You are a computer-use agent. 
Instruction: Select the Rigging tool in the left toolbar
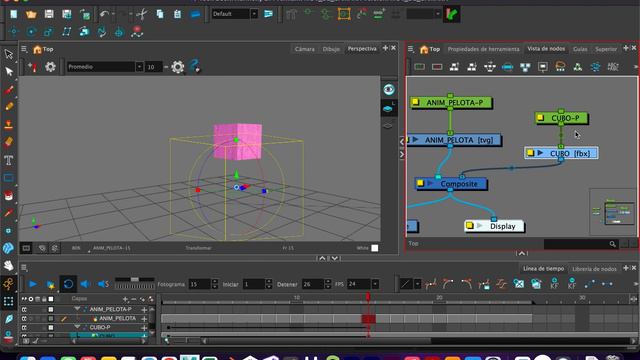point(9,284)
